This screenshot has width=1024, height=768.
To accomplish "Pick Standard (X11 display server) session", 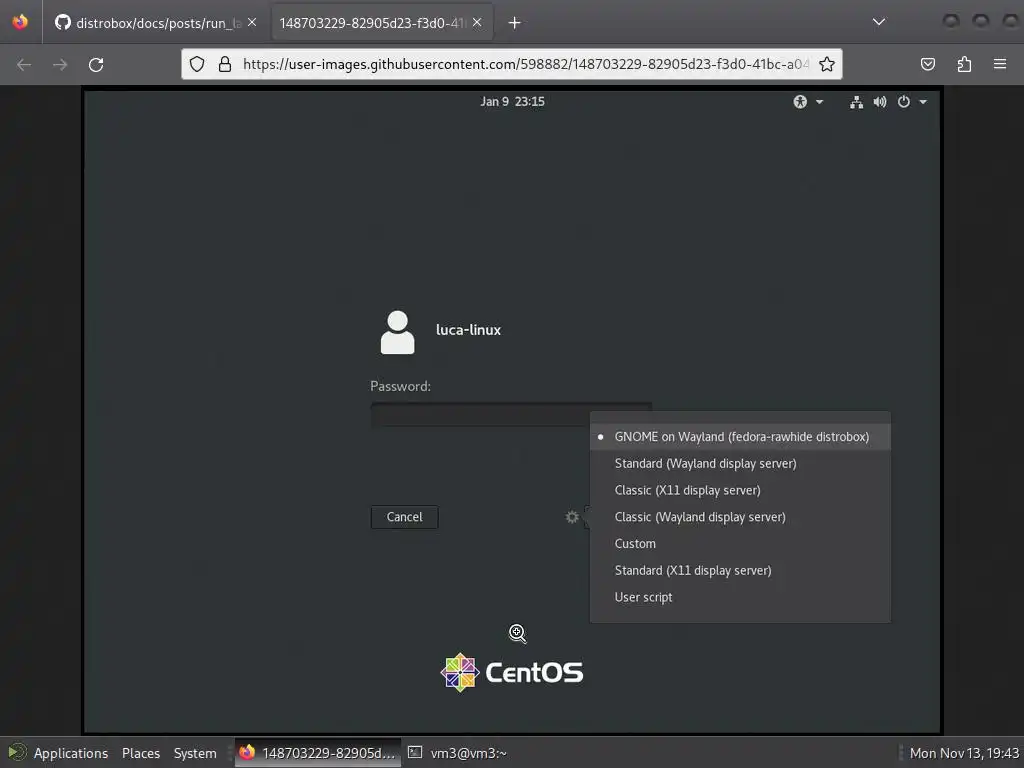I will 740,571.
